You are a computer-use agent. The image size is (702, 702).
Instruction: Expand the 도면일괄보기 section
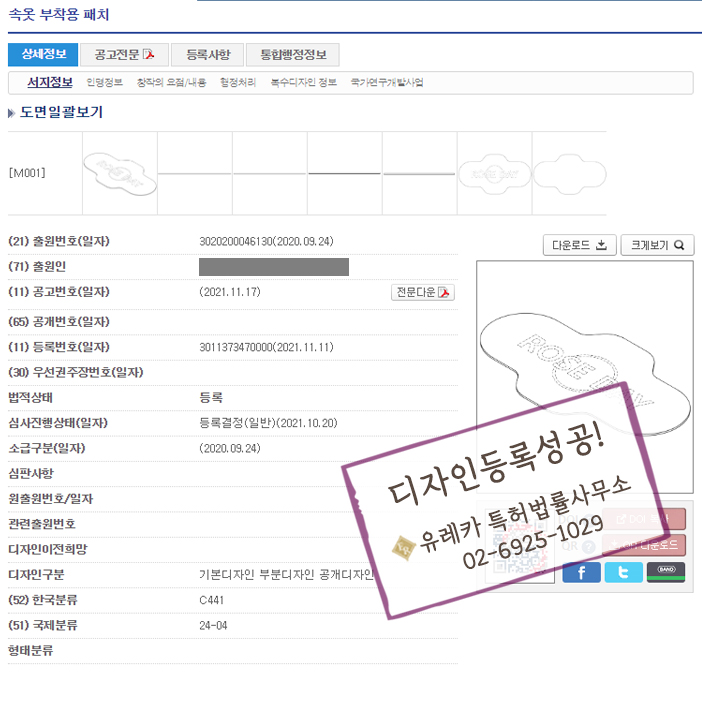click(60, 112)
